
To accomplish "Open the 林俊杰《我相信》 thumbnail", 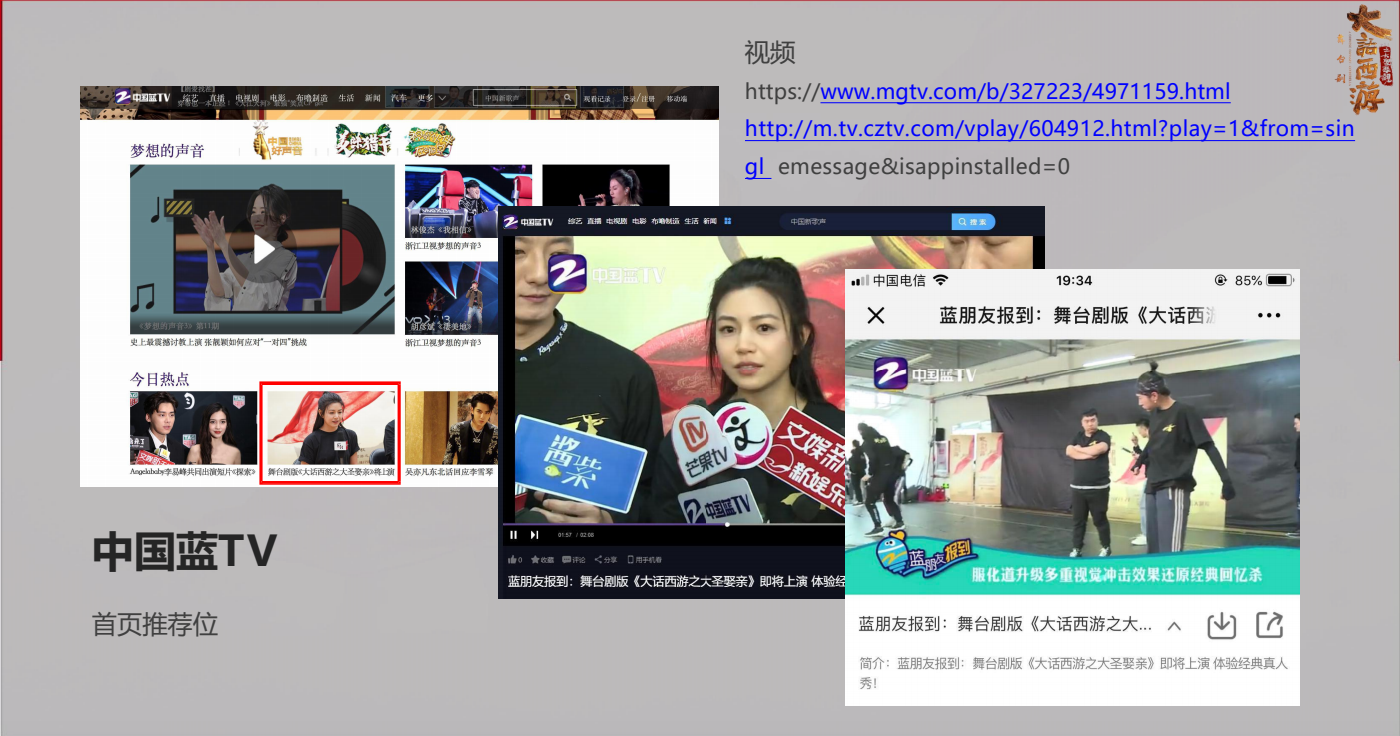I will click(468, 201).
